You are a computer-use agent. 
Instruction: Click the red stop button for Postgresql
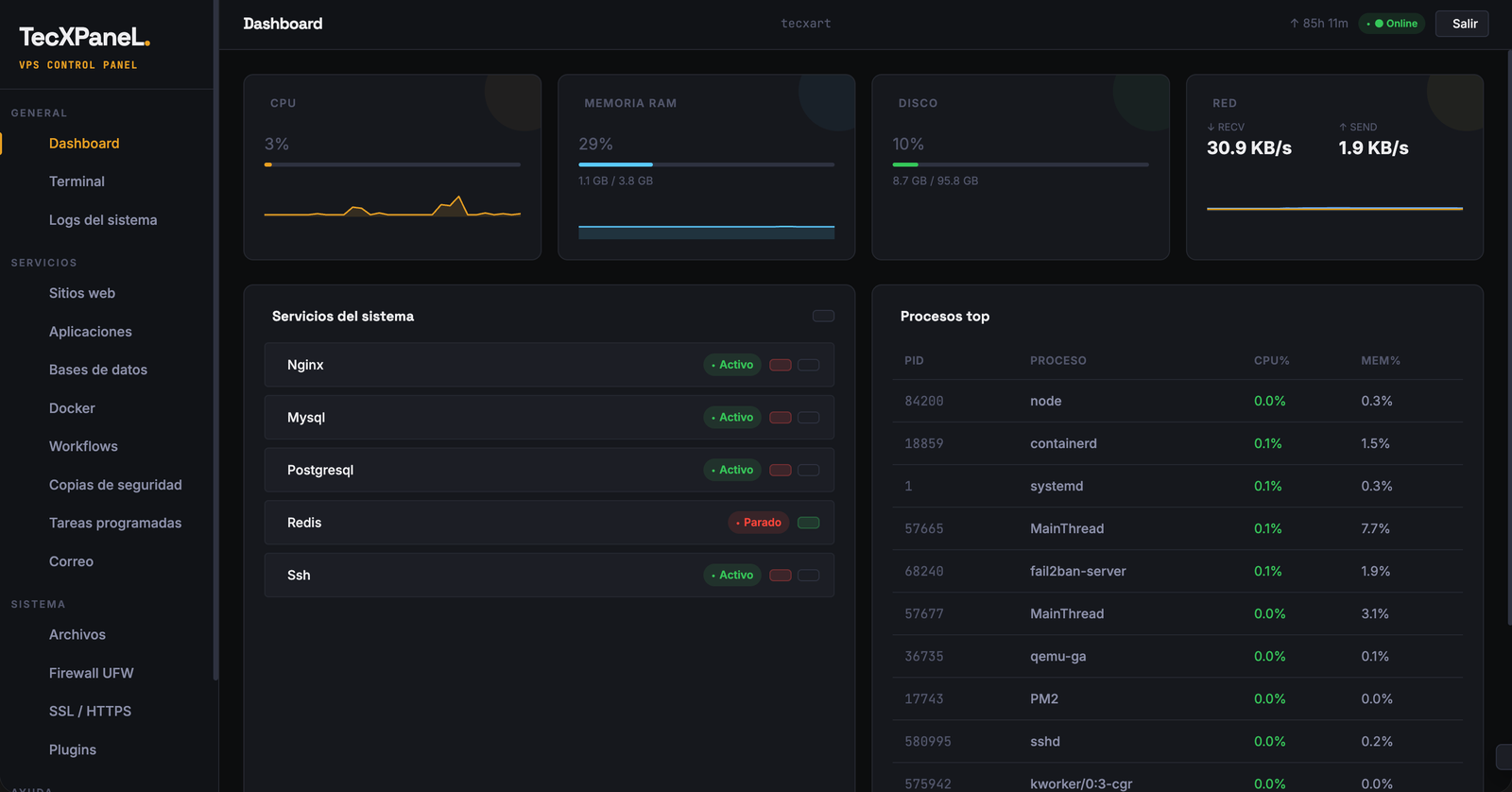(x=780, y=470)
